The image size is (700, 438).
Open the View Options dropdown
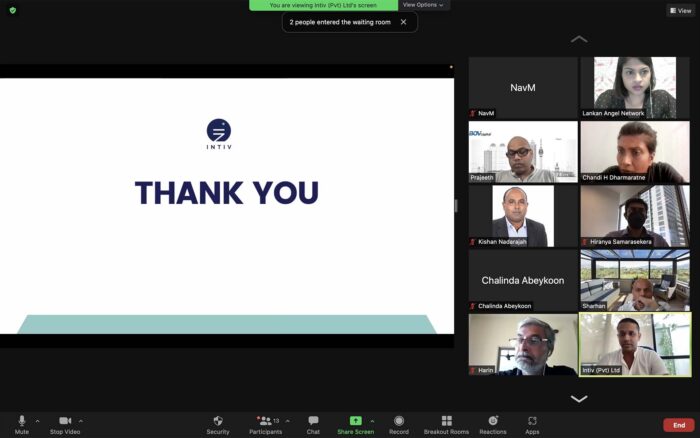pos(423,5)
